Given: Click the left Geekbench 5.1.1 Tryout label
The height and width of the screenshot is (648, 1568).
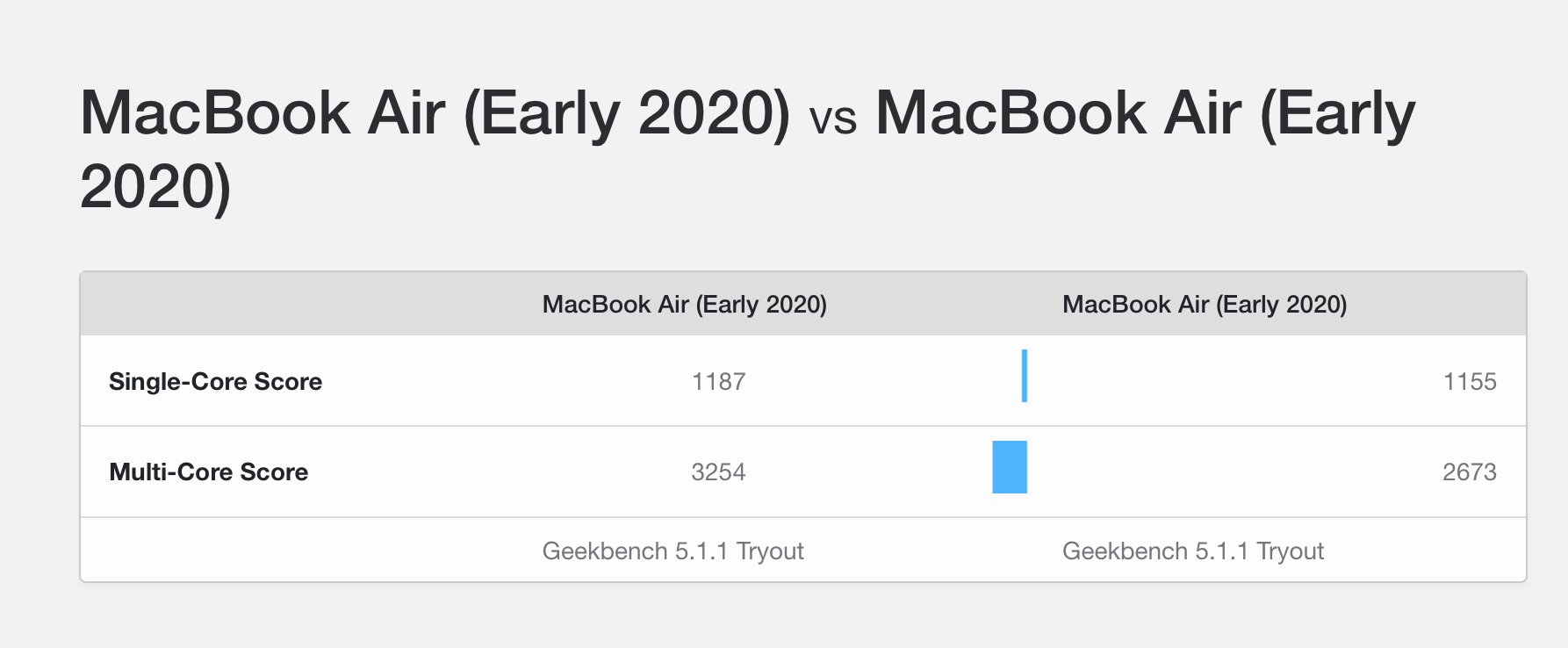Looking at the screenshot, I should pyautogui.click(x=673, y=551).
